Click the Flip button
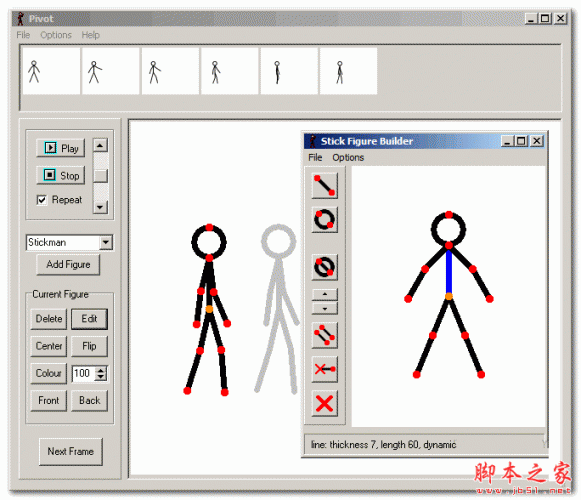Viewport: 581px width, 500px height. (x=89, y=346)
